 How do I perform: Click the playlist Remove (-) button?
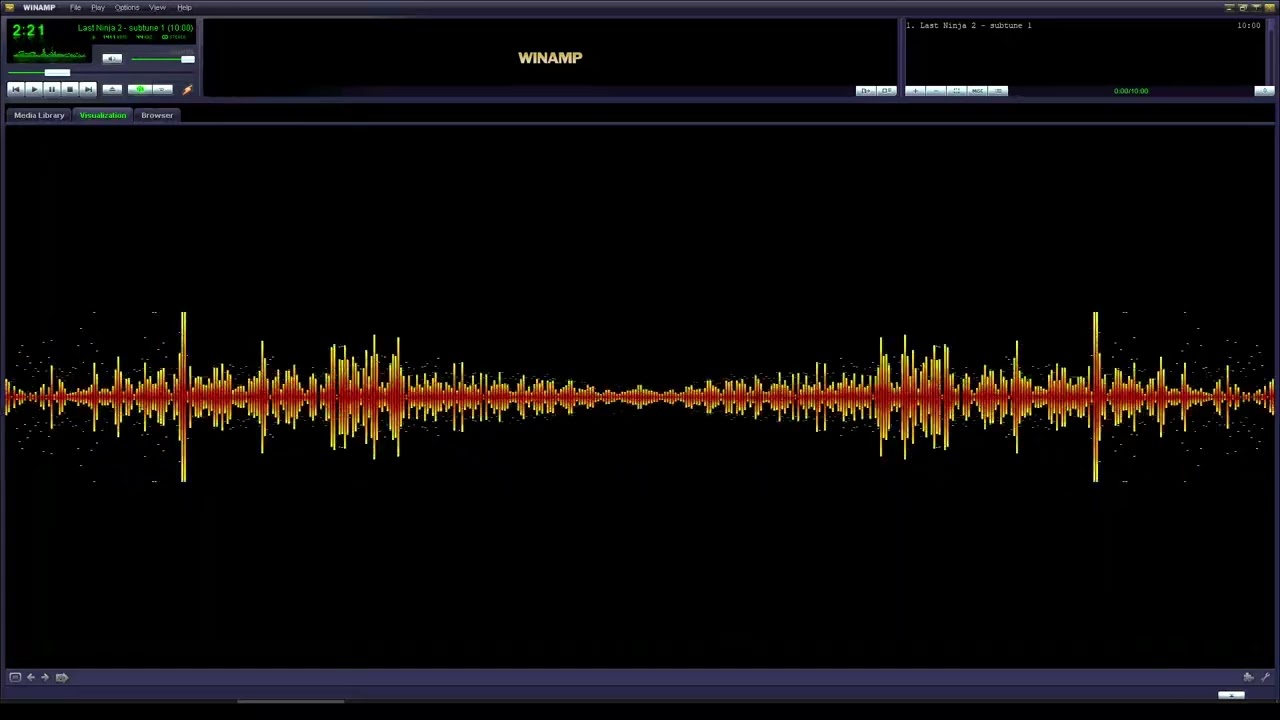935,91
